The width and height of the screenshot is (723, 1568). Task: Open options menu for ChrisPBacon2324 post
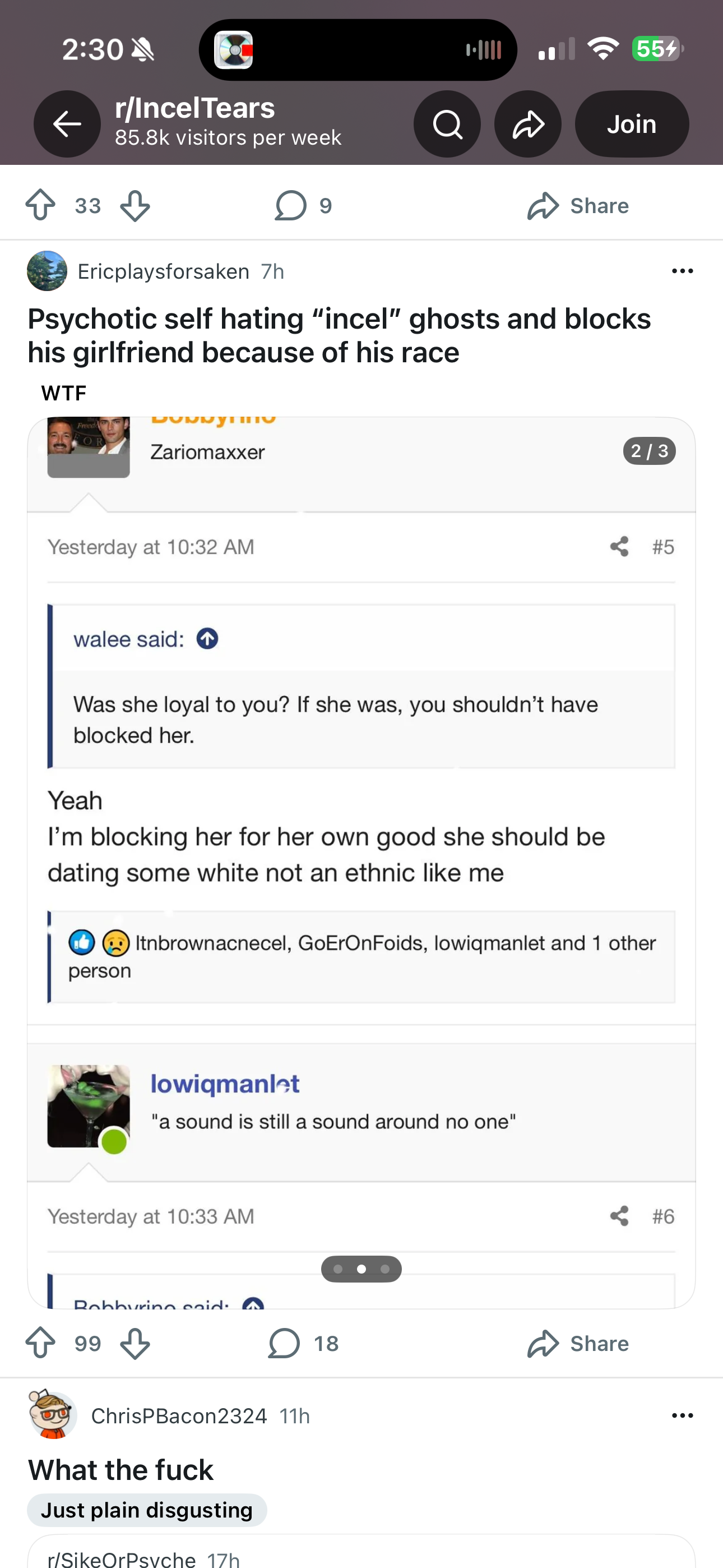pyautogui.click(x=682, y=1416)
